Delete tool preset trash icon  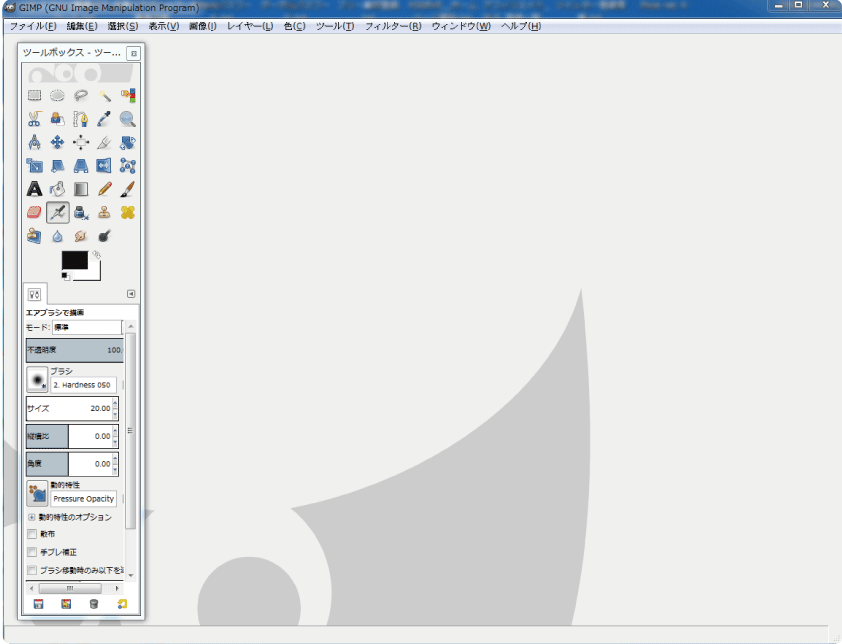[x=94, y=604]
